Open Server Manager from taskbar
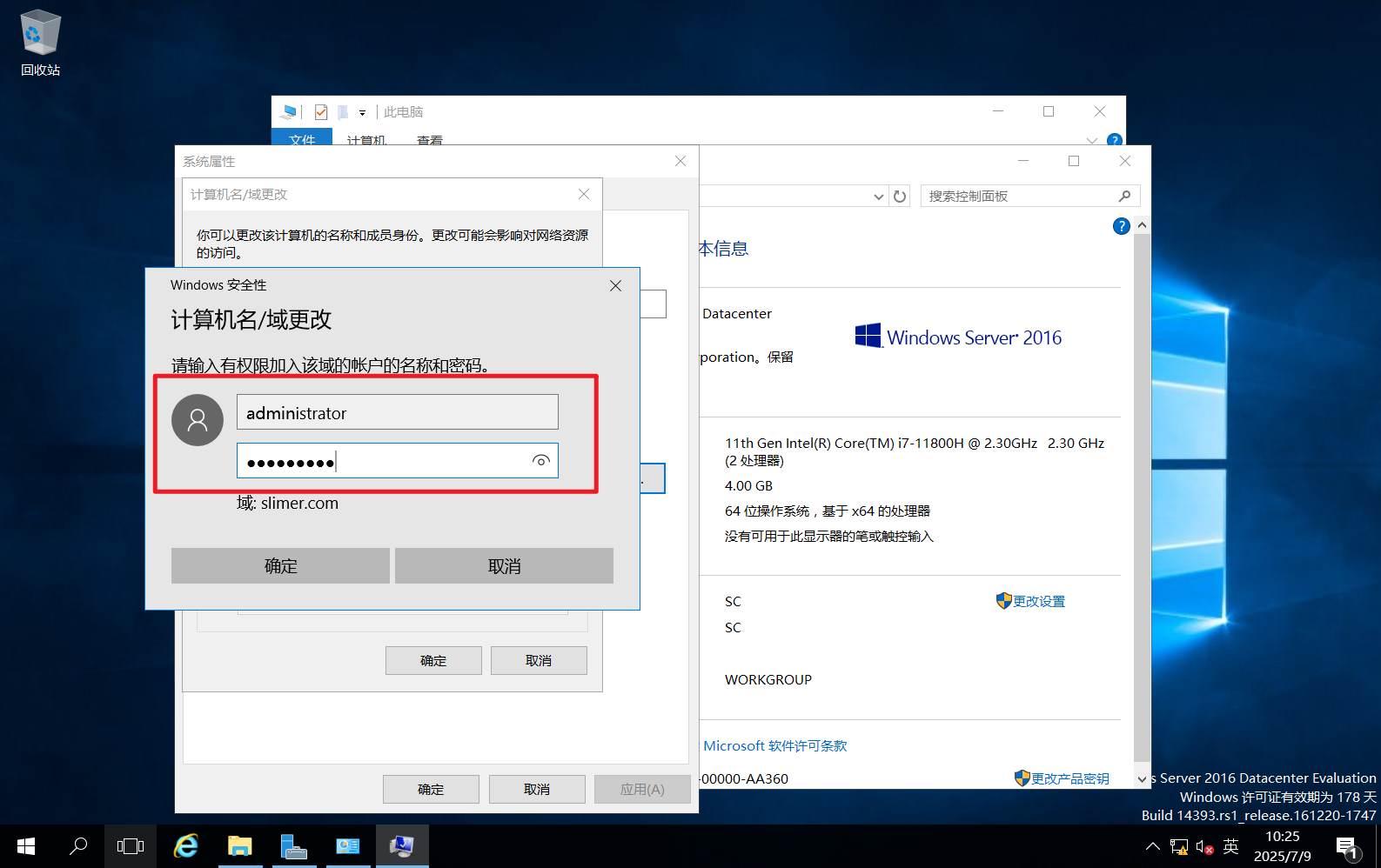Image resolution: width=1381 pixels, height=868 pixels. coord(294,846)
